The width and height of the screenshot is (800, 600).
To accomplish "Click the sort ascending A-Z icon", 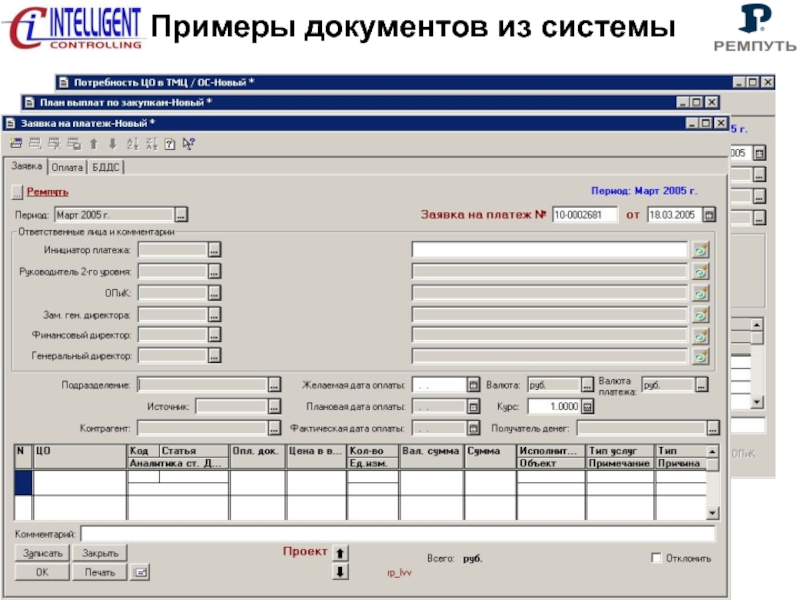I will click(133, 144).
